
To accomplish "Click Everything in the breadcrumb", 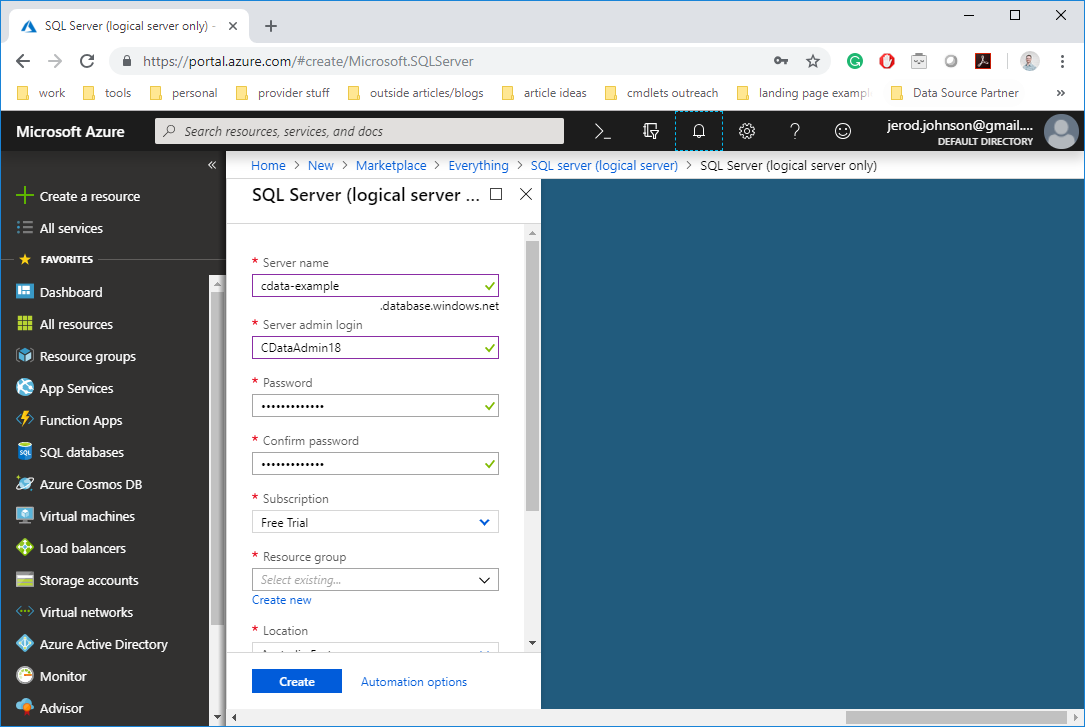I will pyautogui.click(x=478, y=165).
